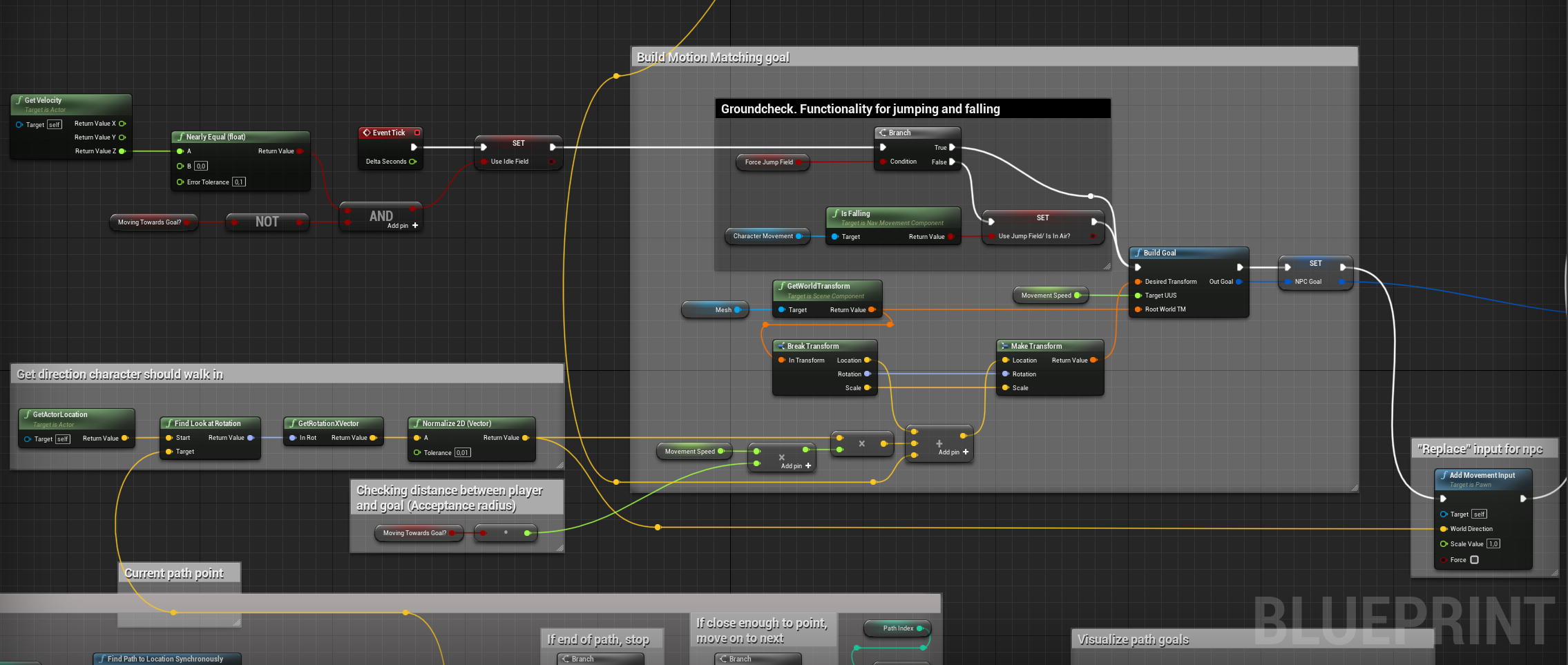This screenshot has width=1568, height=665.
Task: Edit Scale Value field on Add Movement Input
Action: pos(1493,544)
